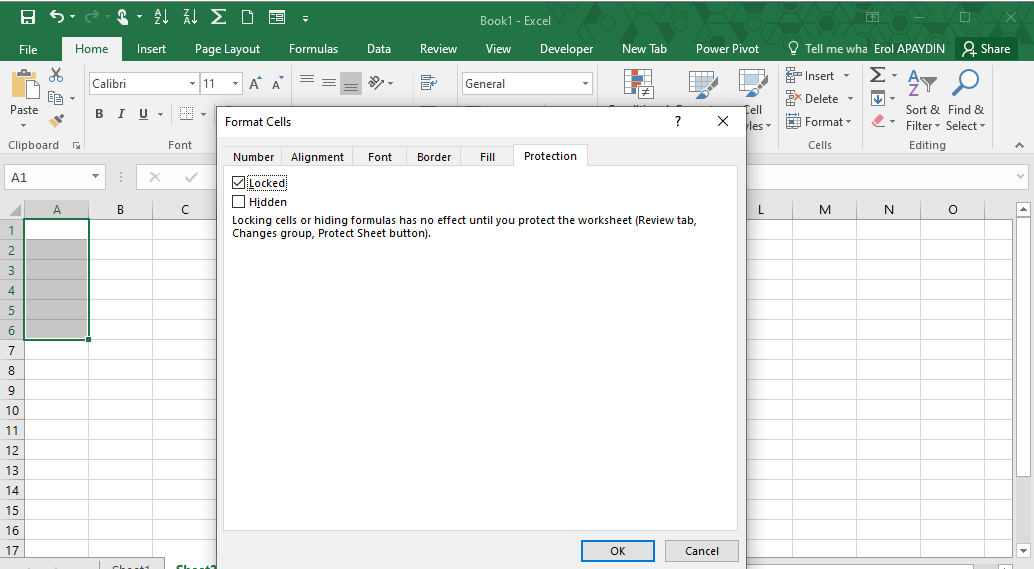
Task: Switch to the Number tab in Format Cells
Action: (x=253, y=157)
